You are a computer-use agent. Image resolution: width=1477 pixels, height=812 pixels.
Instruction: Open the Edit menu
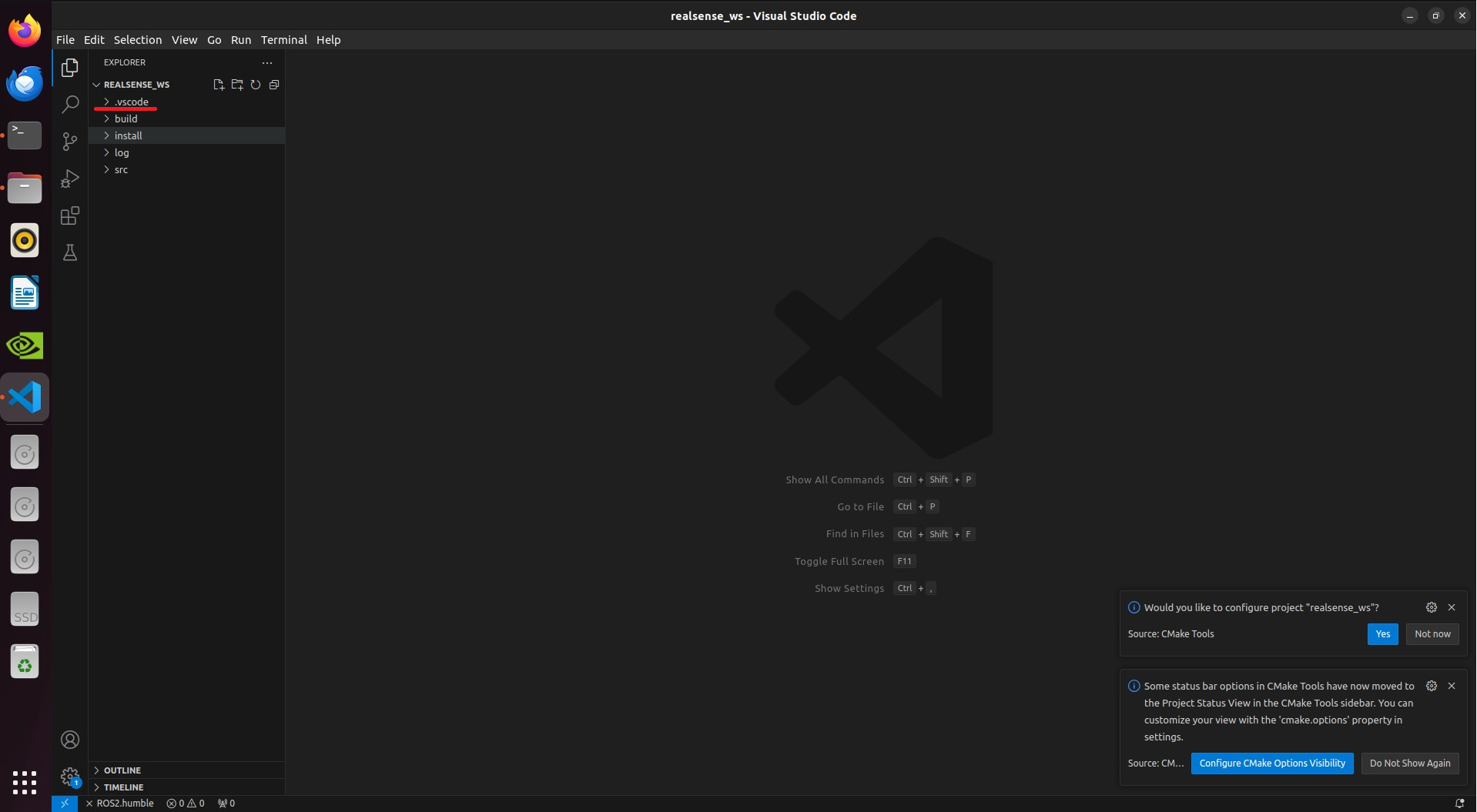(x=94, y=40)
